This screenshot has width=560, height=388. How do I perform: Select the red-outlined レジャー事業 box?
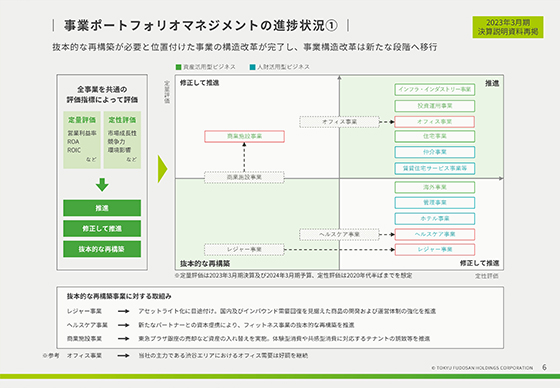435,249
